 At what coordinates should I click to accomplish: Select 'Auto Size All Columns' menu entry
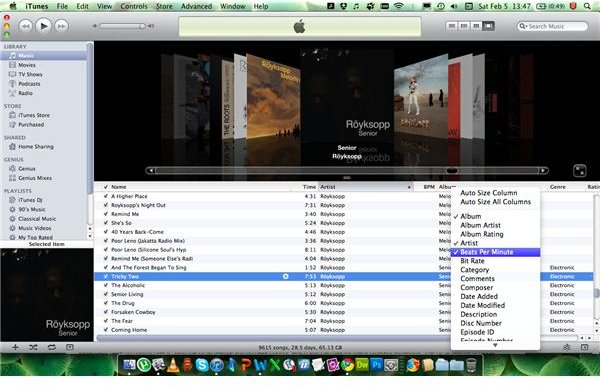click(x=496, y=202)
